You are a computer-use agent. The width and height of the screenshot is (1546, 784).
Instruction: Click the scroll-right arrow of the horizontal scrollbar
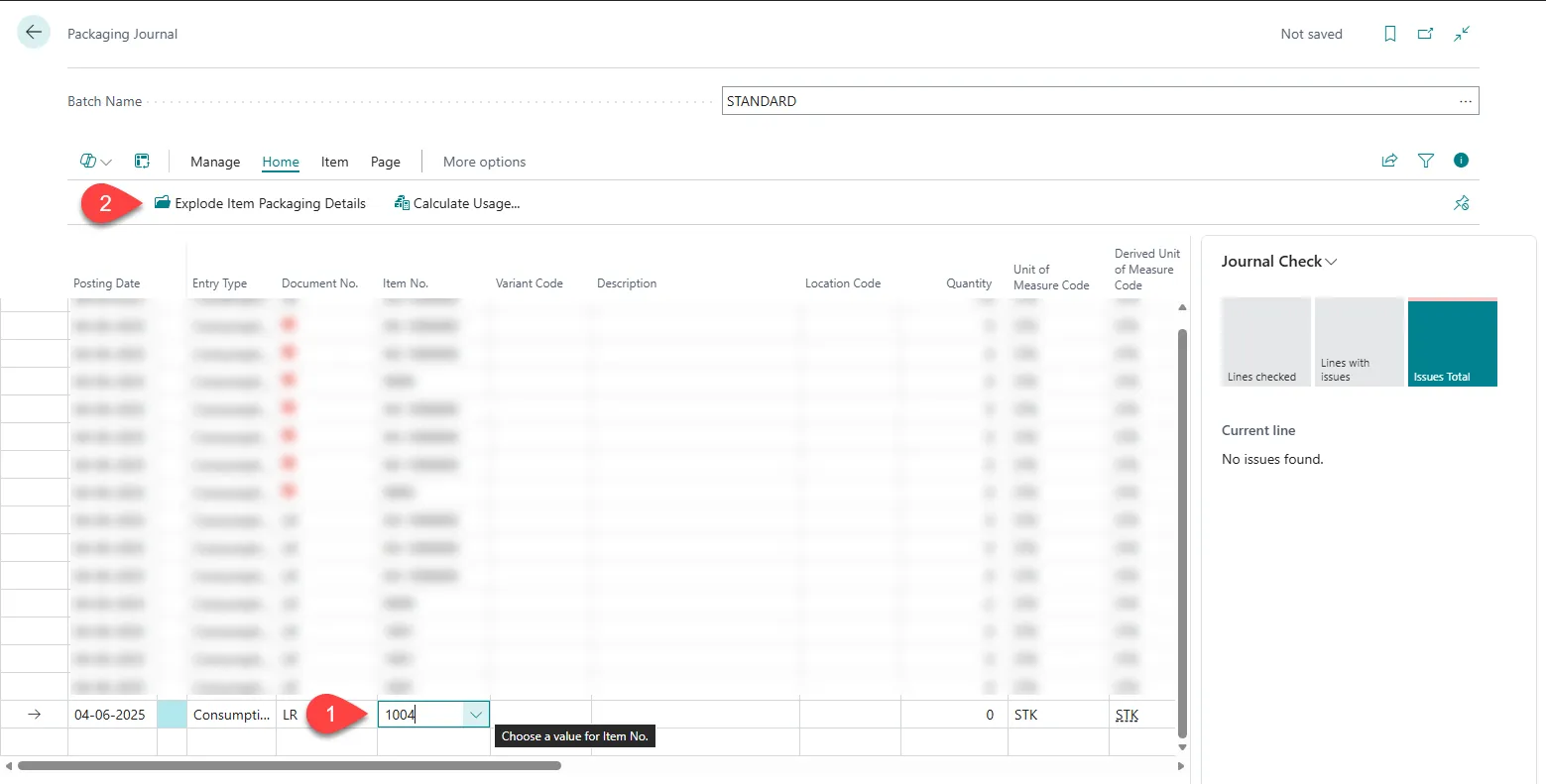[1181, 765]
